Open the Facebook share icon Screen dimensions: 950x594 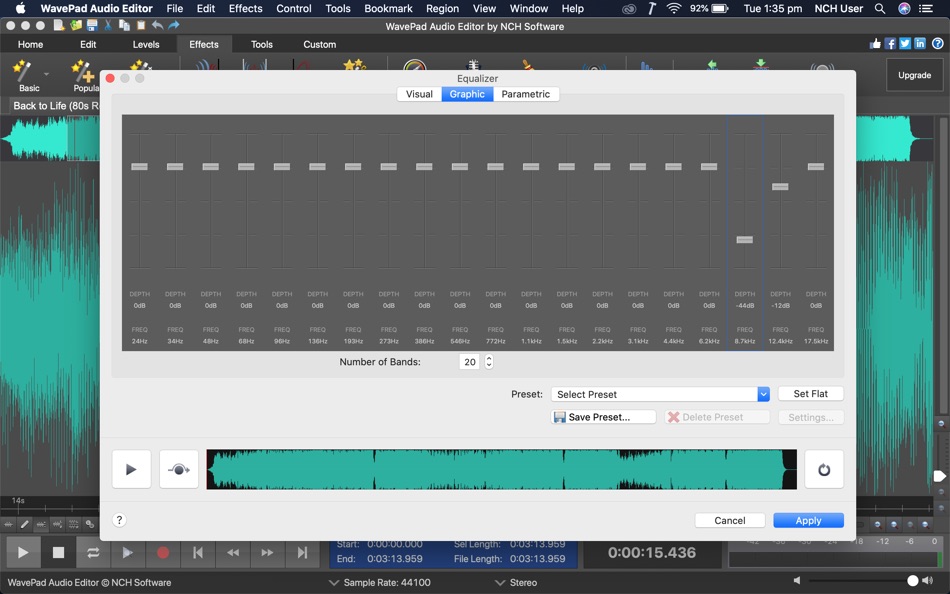point(890,44)
